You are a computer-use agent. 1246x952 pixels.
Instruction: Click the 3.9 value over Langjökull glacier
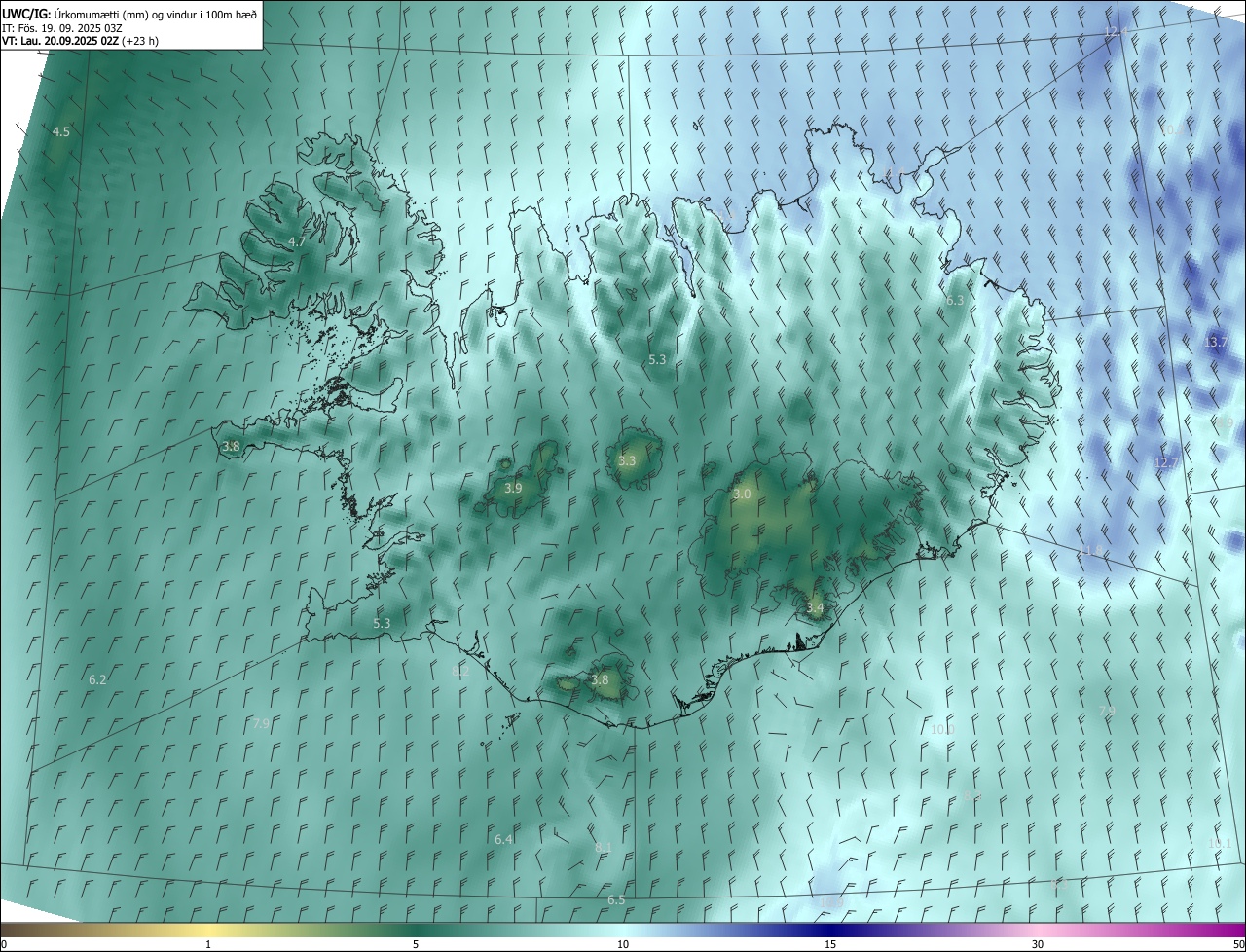point(513,488)
